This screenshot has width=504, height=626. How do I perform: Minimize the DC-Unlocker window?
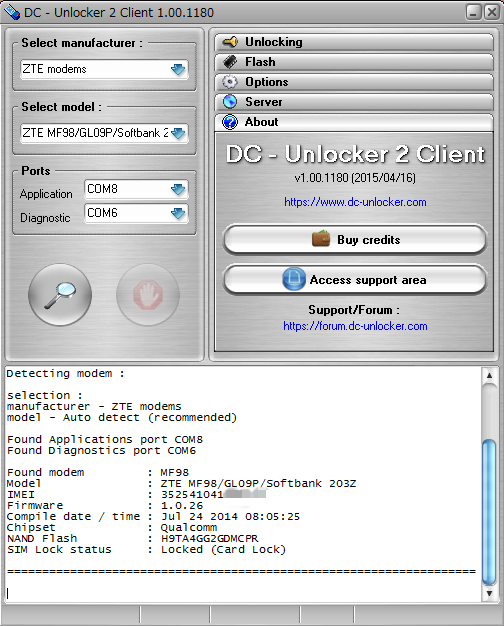473,12
